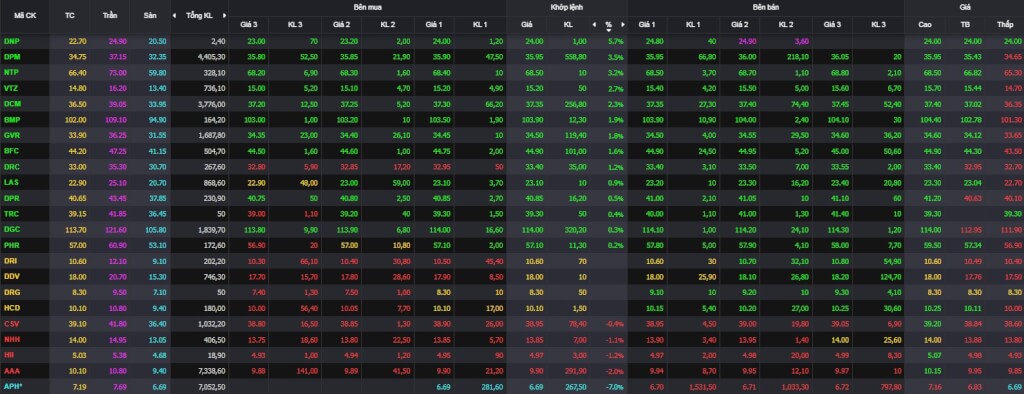Click the left arrow beside Tổng KL
Image resolution: width=1024 pixels, height=394 pixels.
(x=174, y=15)
